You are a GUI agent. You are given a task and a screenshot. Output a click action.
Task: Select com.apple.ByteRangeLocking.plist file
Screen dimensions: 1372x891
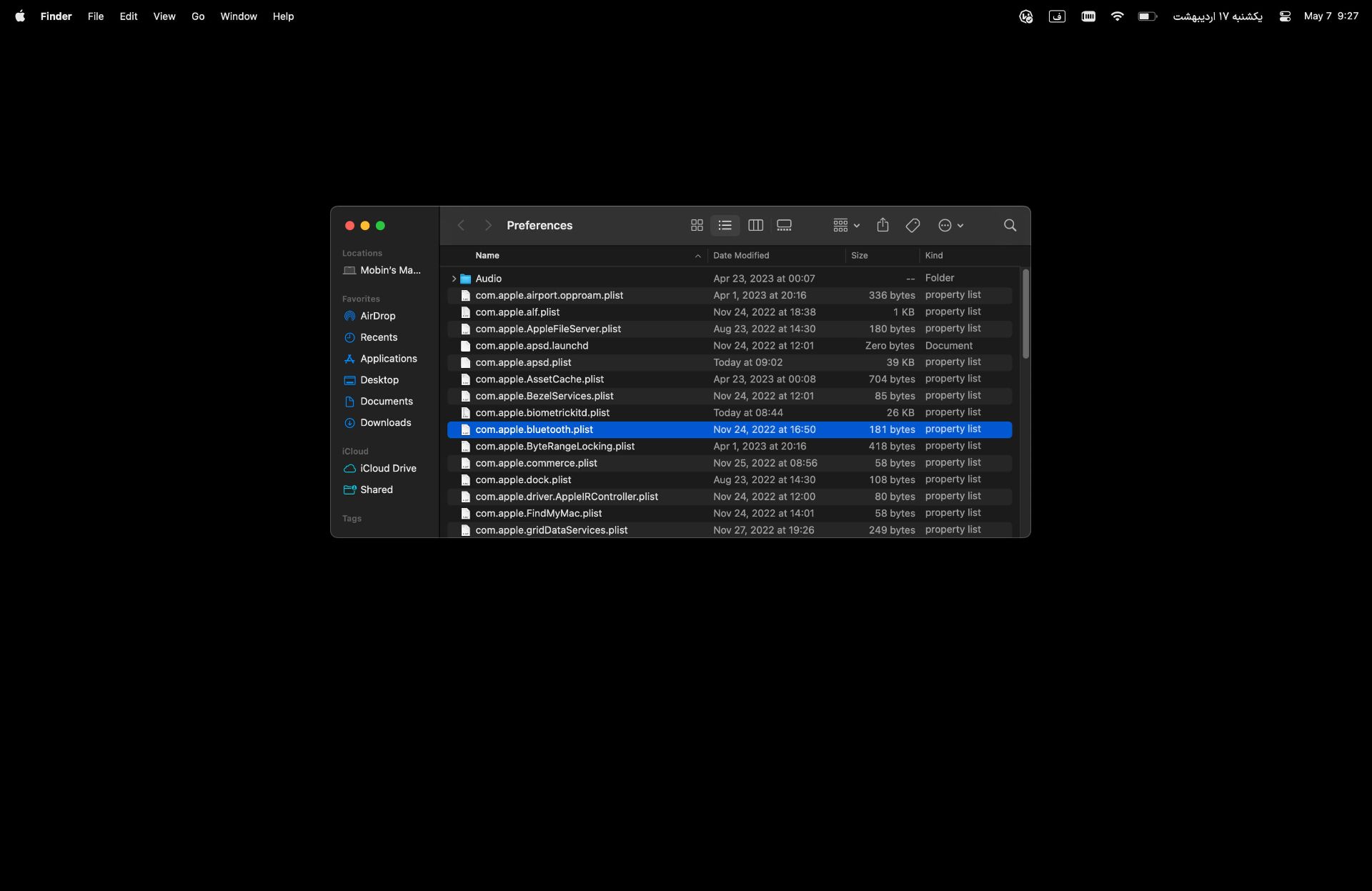click(730, 447)
